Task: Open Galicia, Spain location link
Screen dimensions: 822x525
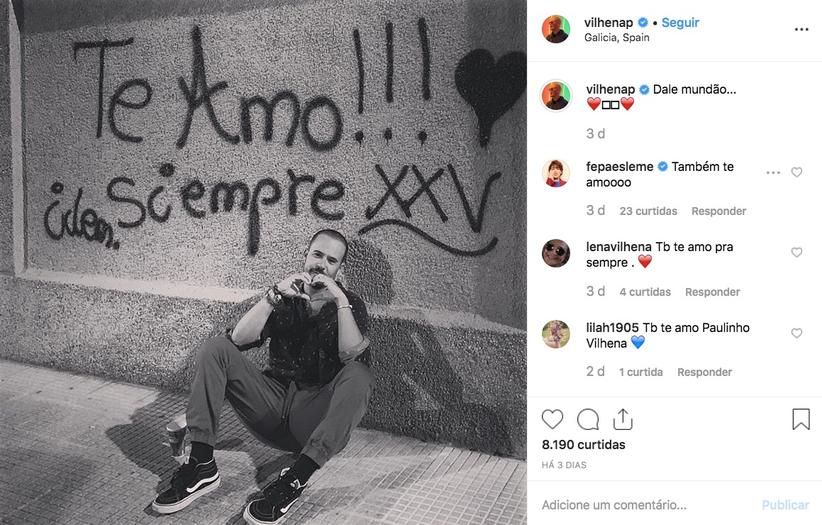Action: coord(616,38)
